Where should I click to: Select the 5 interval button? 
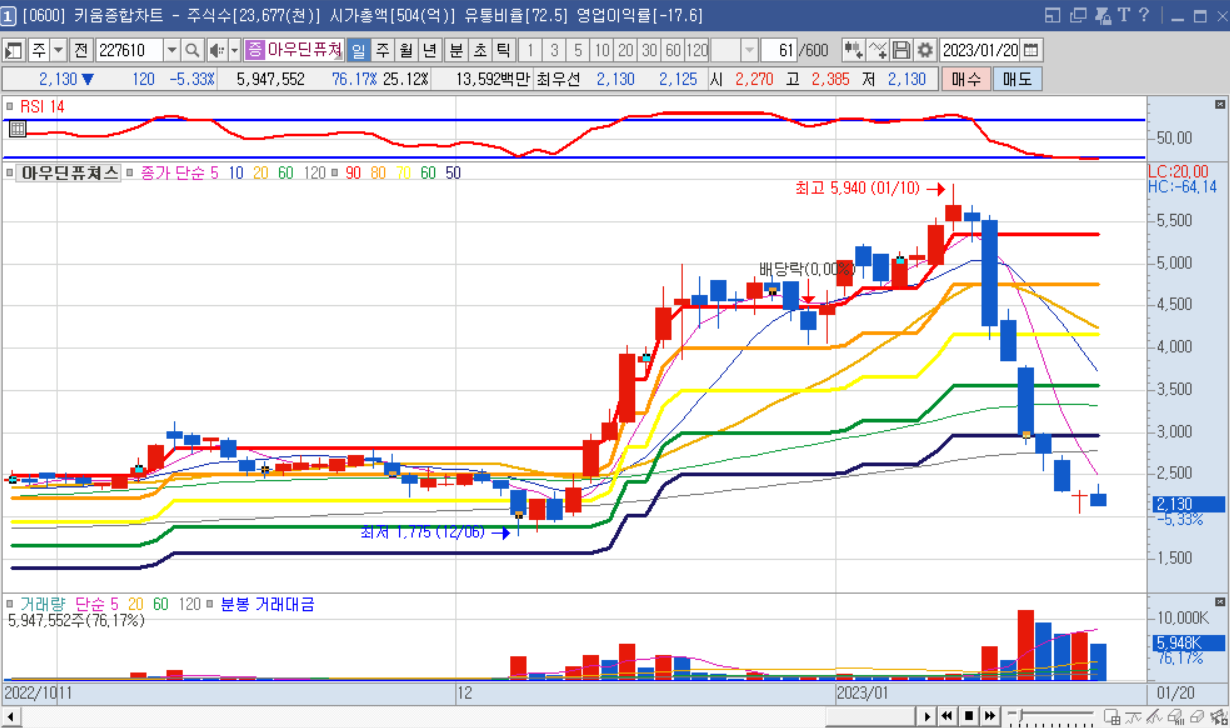578,50
